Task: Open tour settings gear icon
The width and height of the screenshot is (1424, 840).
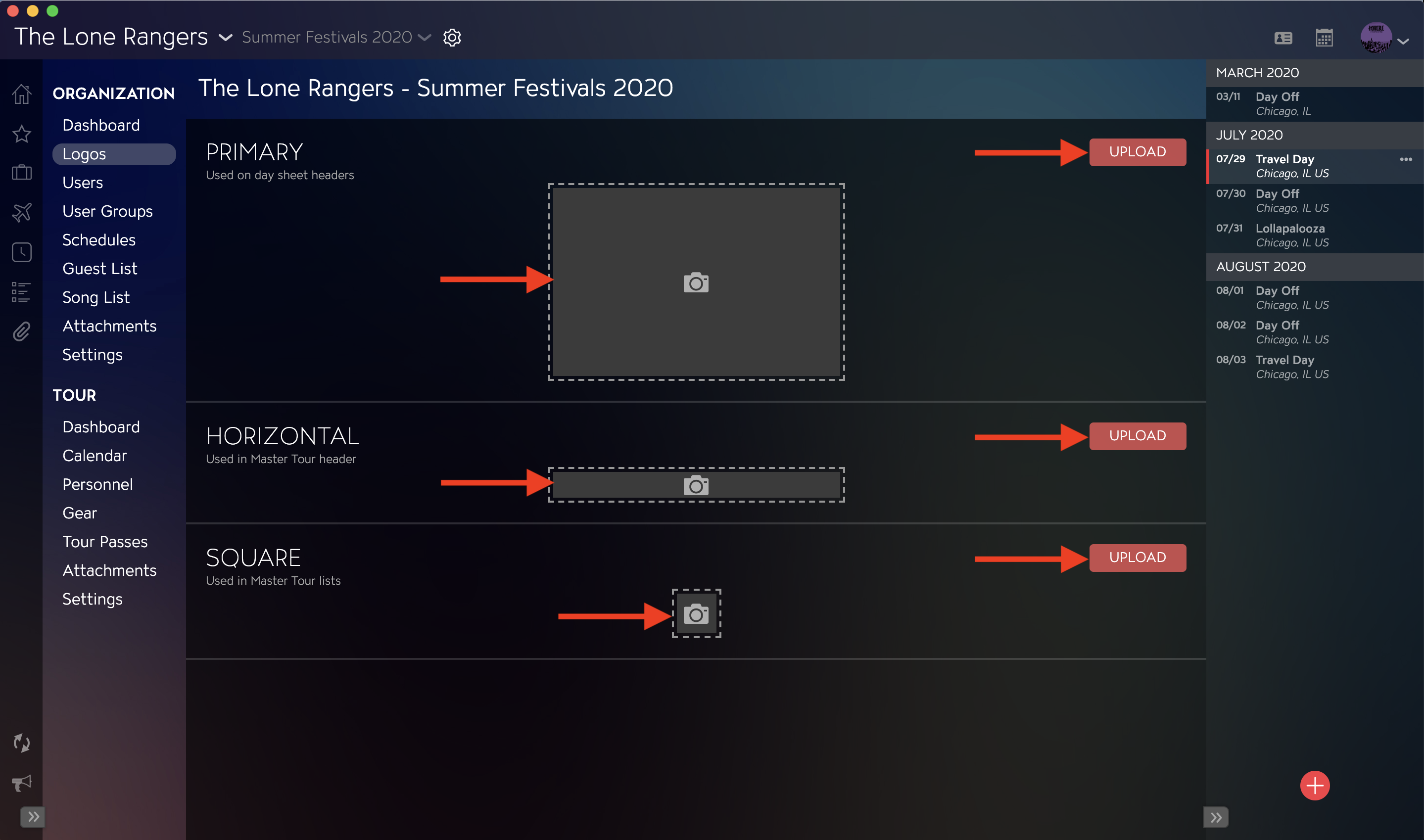Action: point(452,38)
